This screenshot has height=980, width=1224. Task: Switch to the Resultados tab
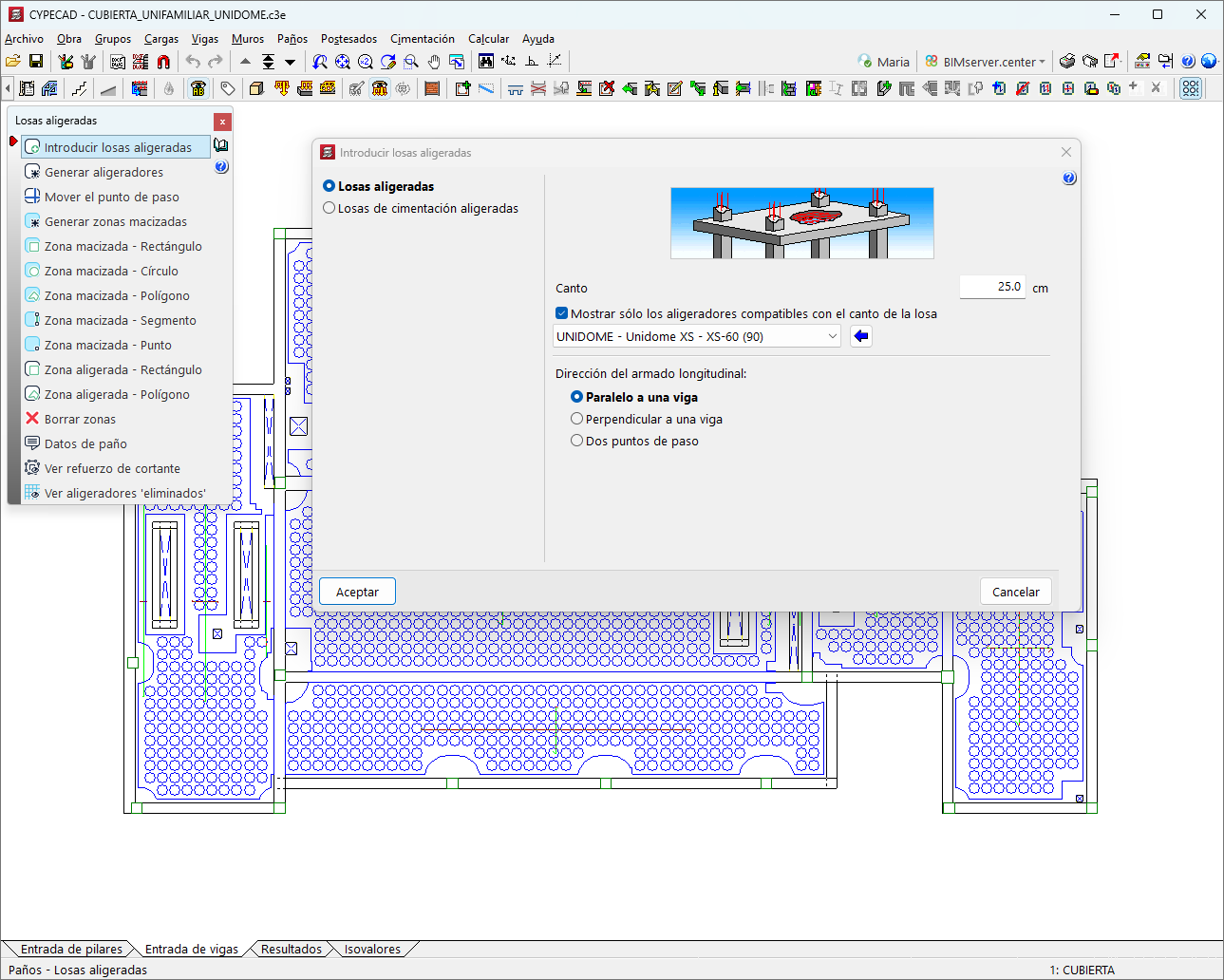point(292,949)
